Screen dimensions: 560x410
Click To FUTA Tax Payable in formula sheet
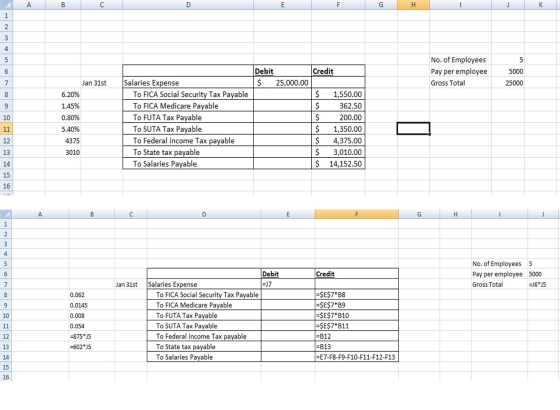tap(186, 315)
